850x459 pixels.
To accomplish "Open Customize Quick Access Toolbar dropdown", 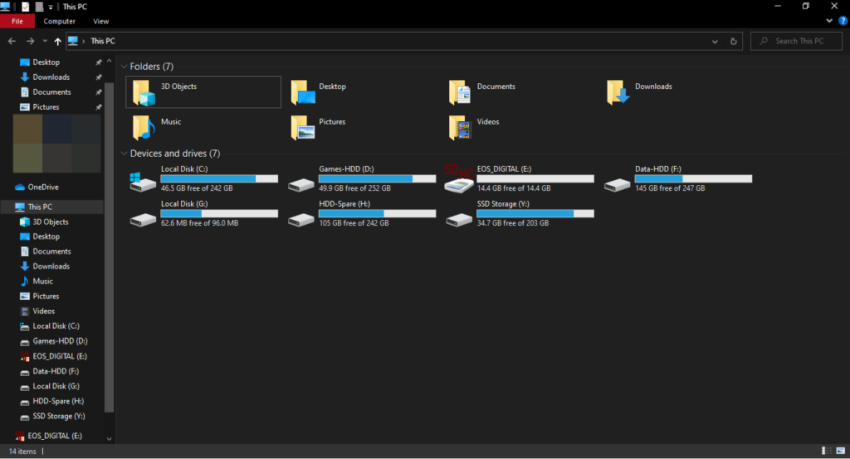I will click(50, 7).
